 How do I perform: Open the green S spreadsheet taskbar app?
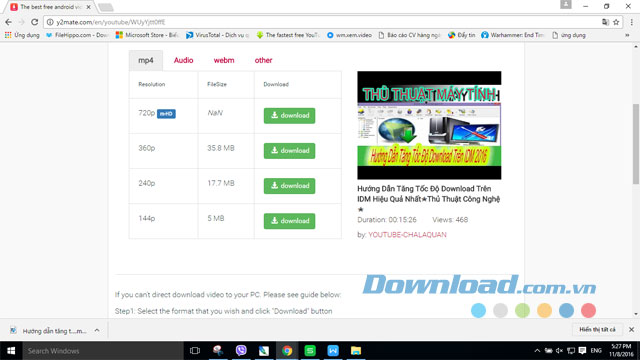[x=310, y=351]
